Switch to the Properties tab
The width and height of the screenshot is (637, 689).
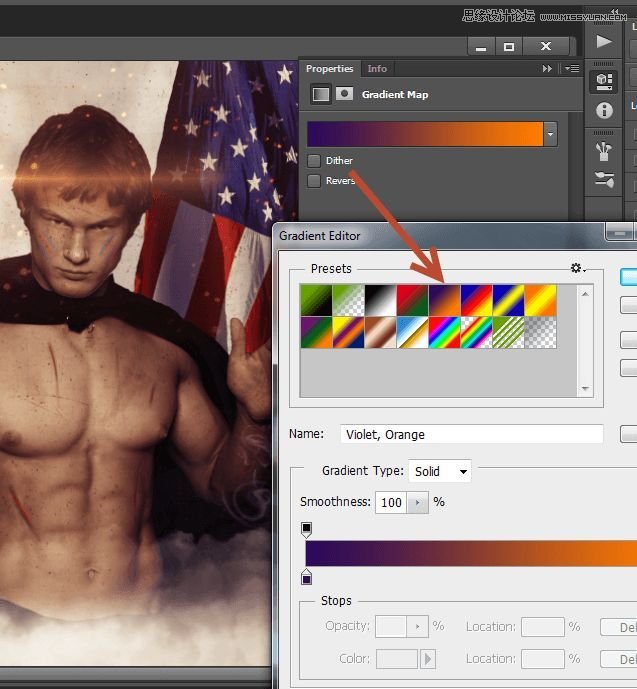pos(329,69)
